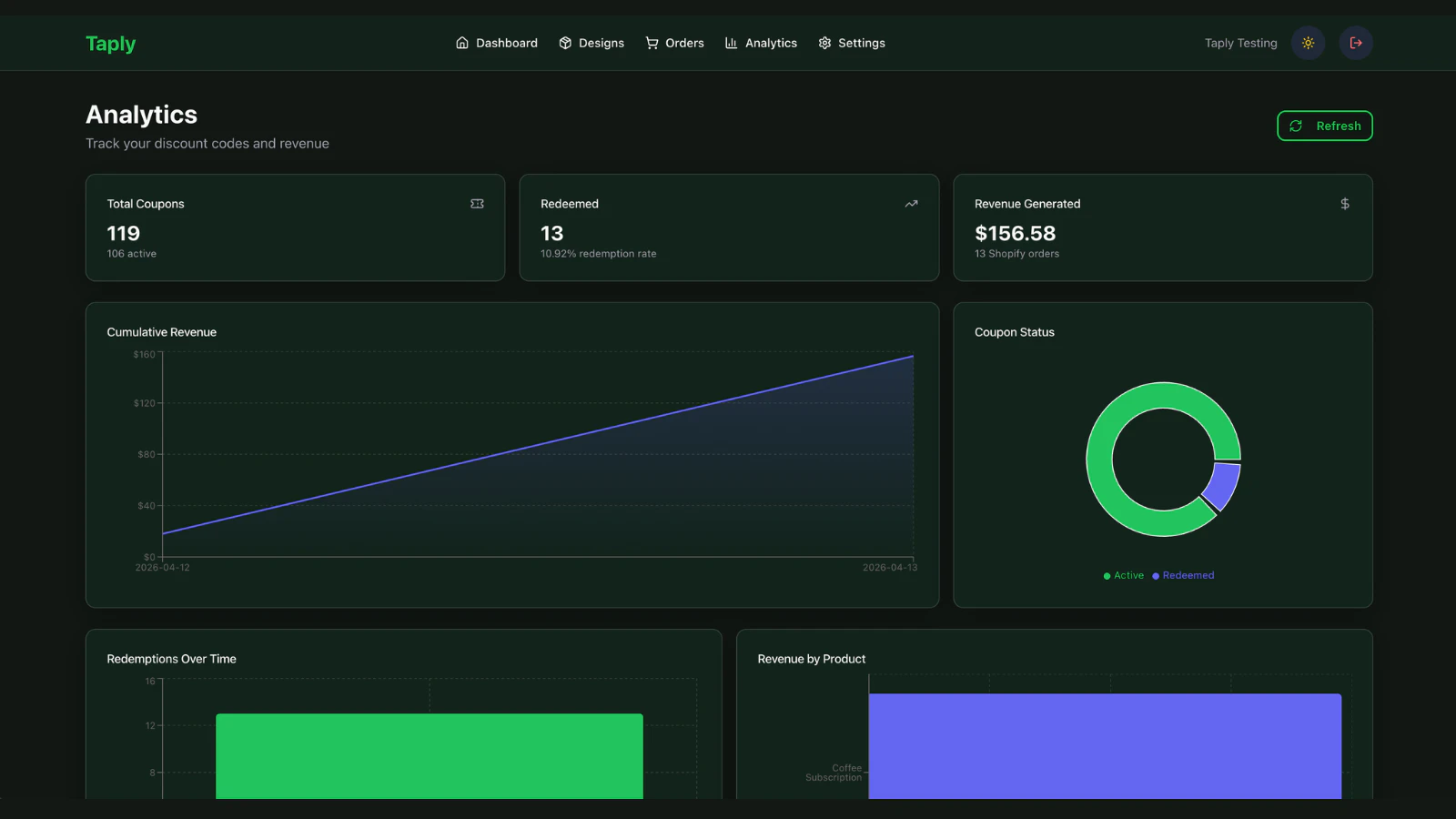Click the trending arrow icon on Redeemed
Screen dimensions: 1456x819
pyautogui.click(x=911, y=204)
